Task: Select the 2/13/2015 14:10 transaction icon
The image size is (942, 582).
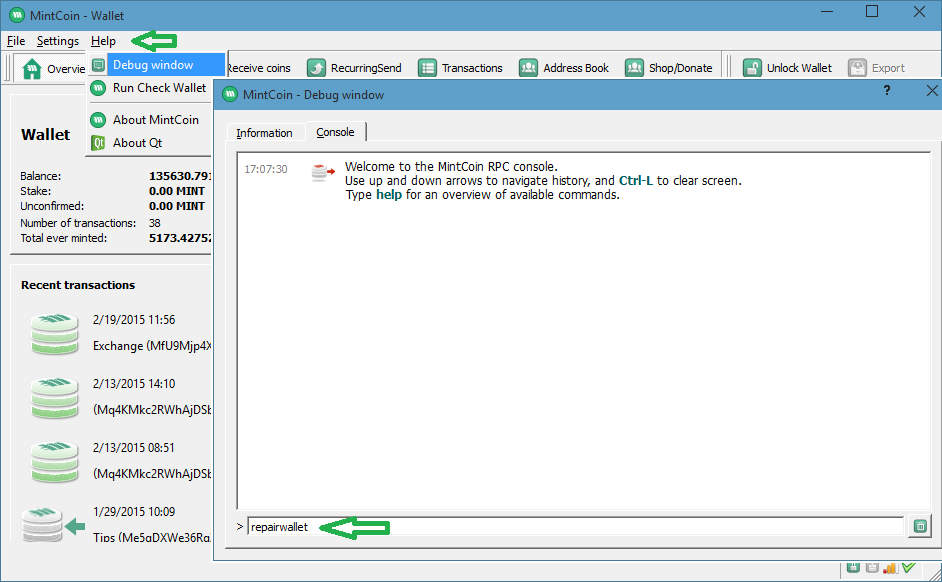Action: click(55, 398)
